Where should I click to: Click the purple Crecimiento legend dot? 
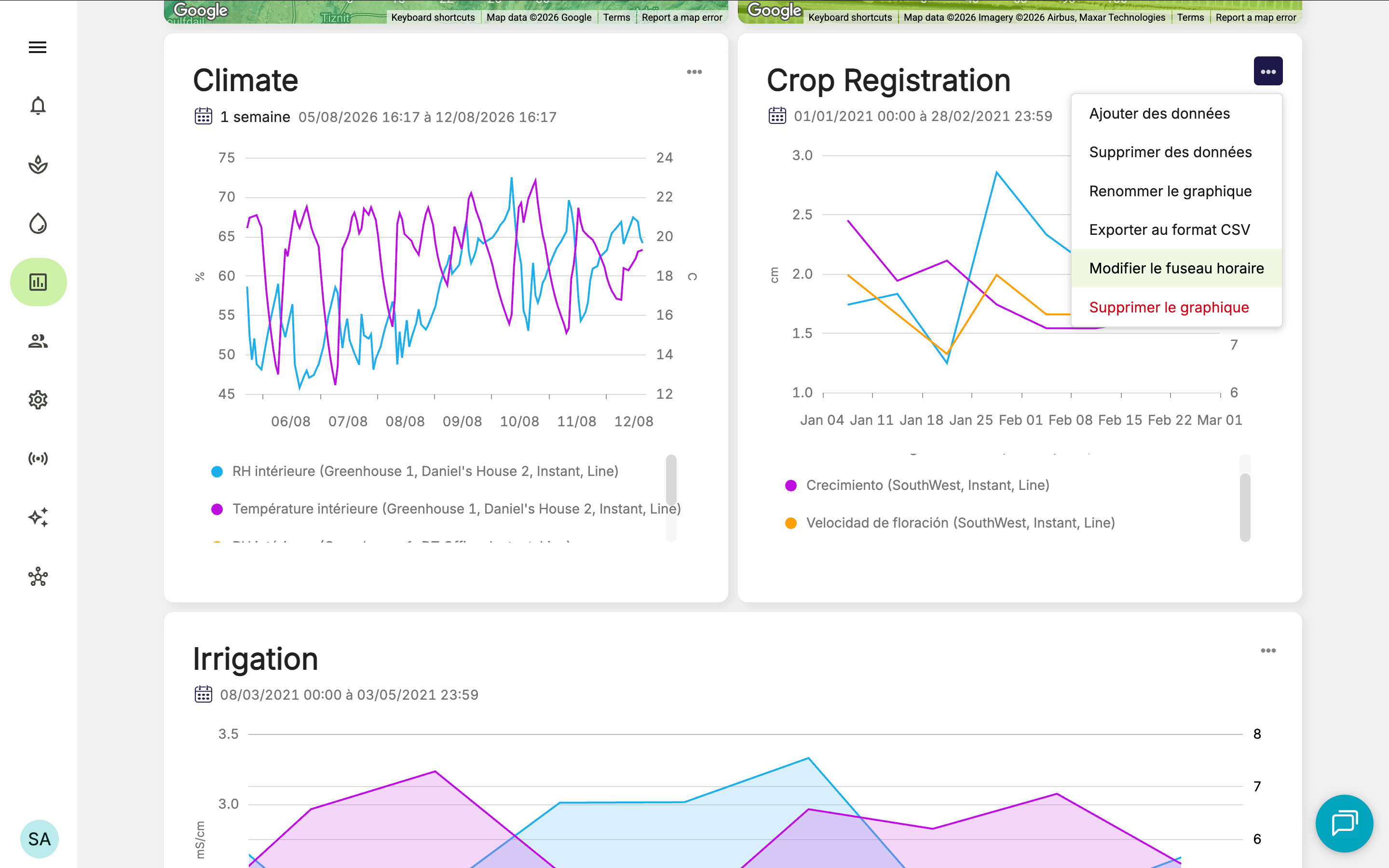point(791,486)
